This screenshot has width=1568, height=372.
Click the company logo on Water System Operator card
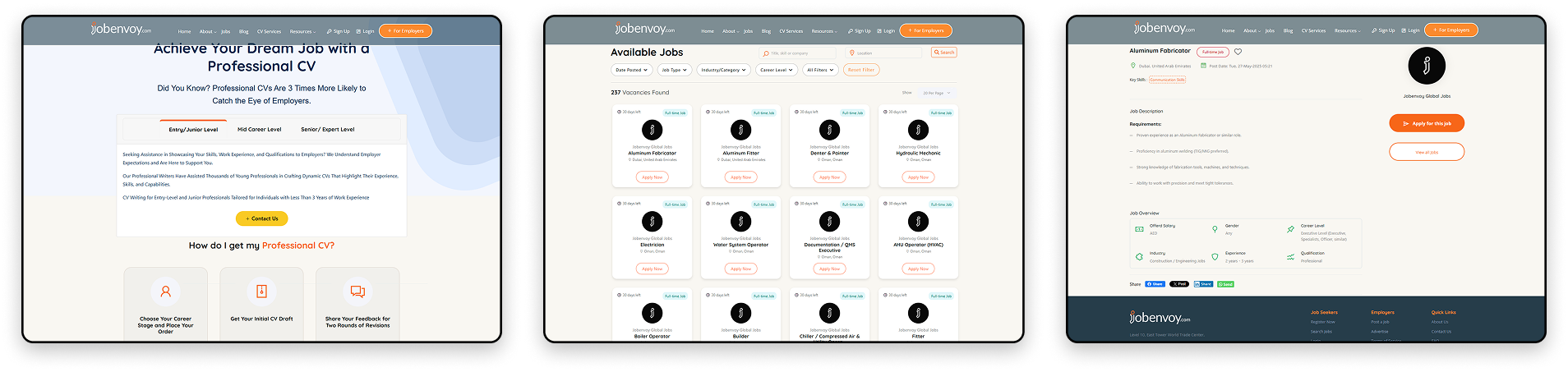[740, 222]
